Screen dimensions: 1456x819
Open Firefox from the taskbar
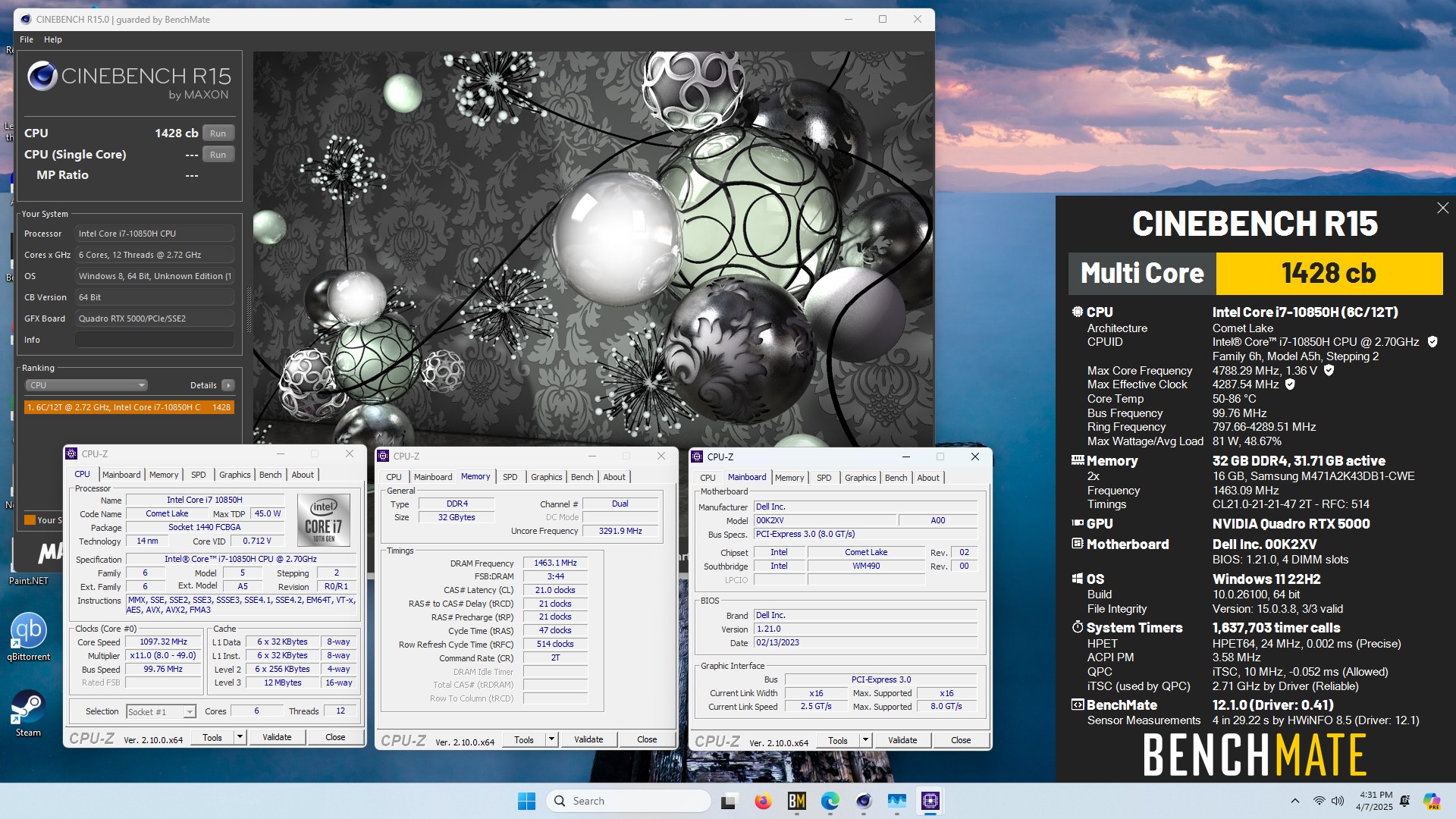[763, 801]
